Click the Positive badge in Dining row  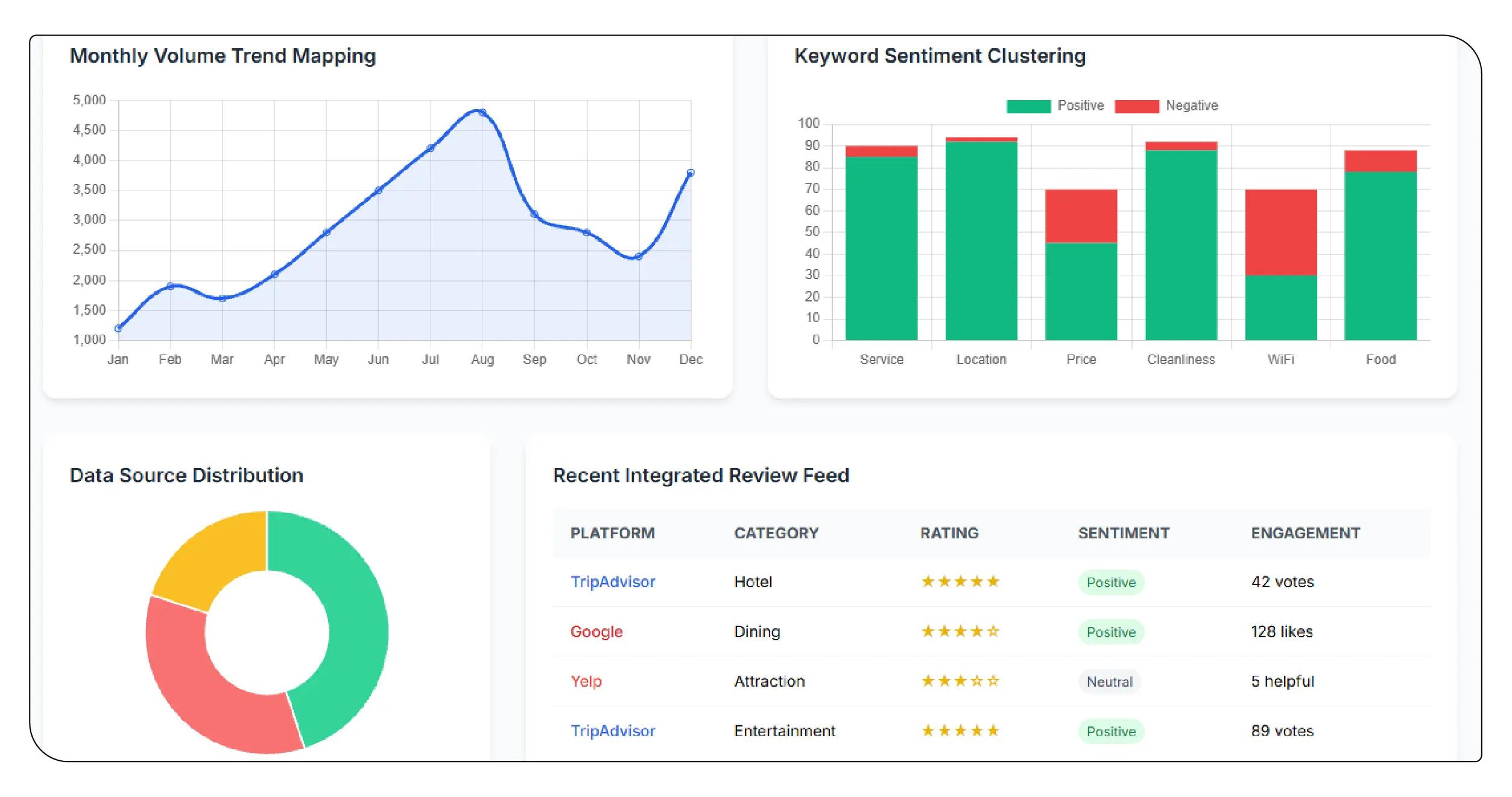click(1111, 632)
